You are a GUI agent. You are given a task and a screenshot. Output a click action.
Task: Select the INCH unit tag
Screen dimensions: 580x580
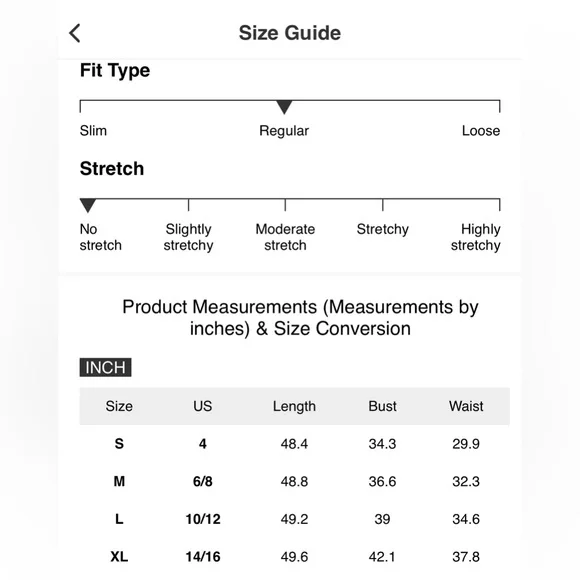pyautogui.click(x=105, y=367)
